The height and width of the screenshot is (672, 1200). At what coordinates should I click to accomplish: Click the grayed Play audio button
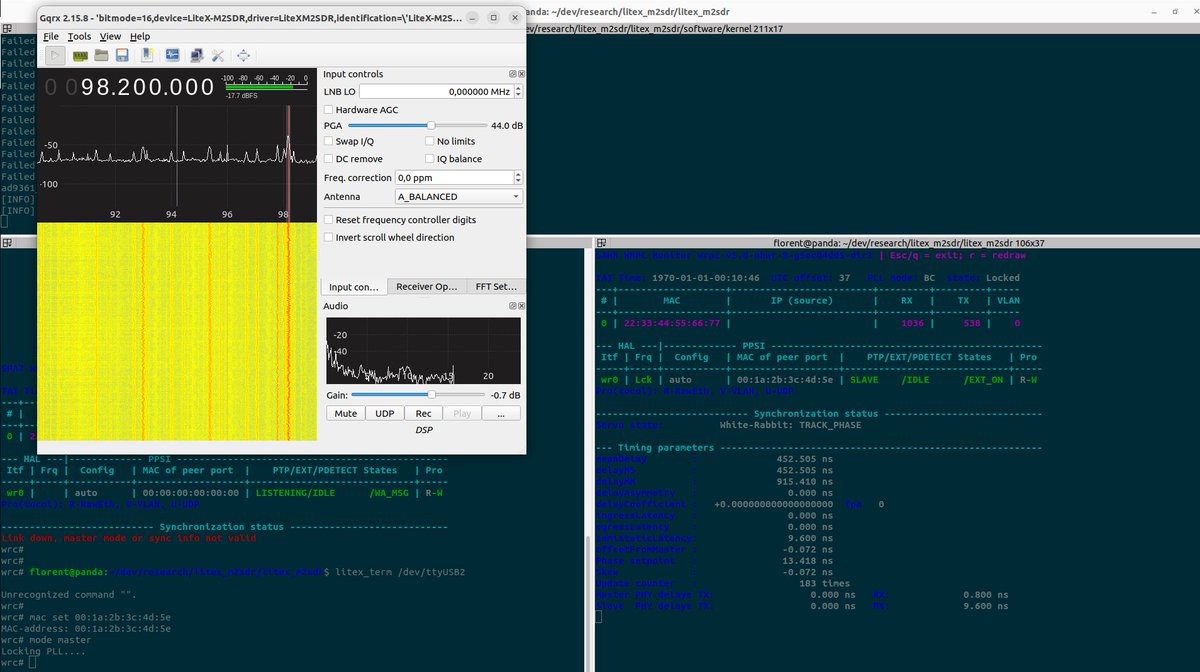pos(462,413)
